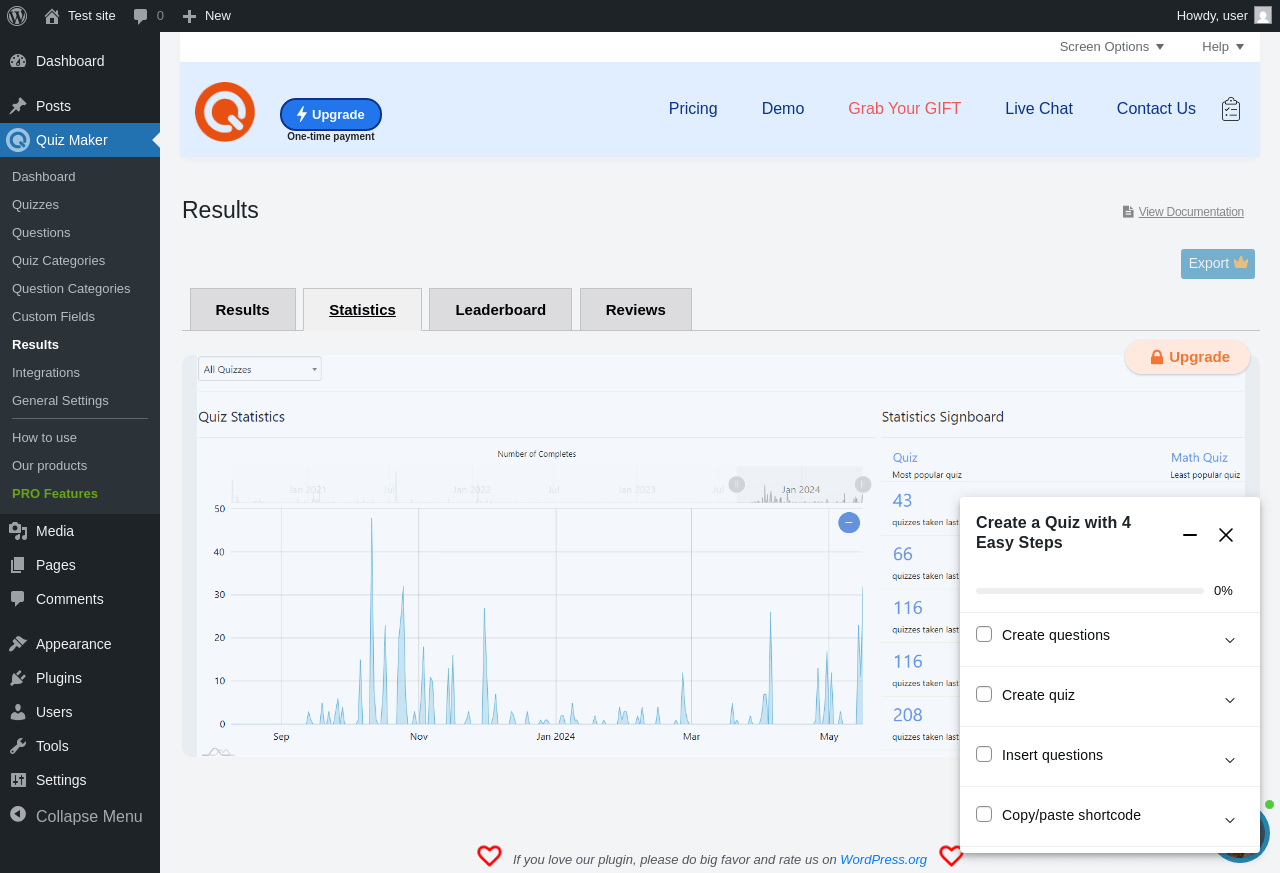Check the Create questions checkbox
The width and height of the screenshot is (1280, 873).
point(984,634)
